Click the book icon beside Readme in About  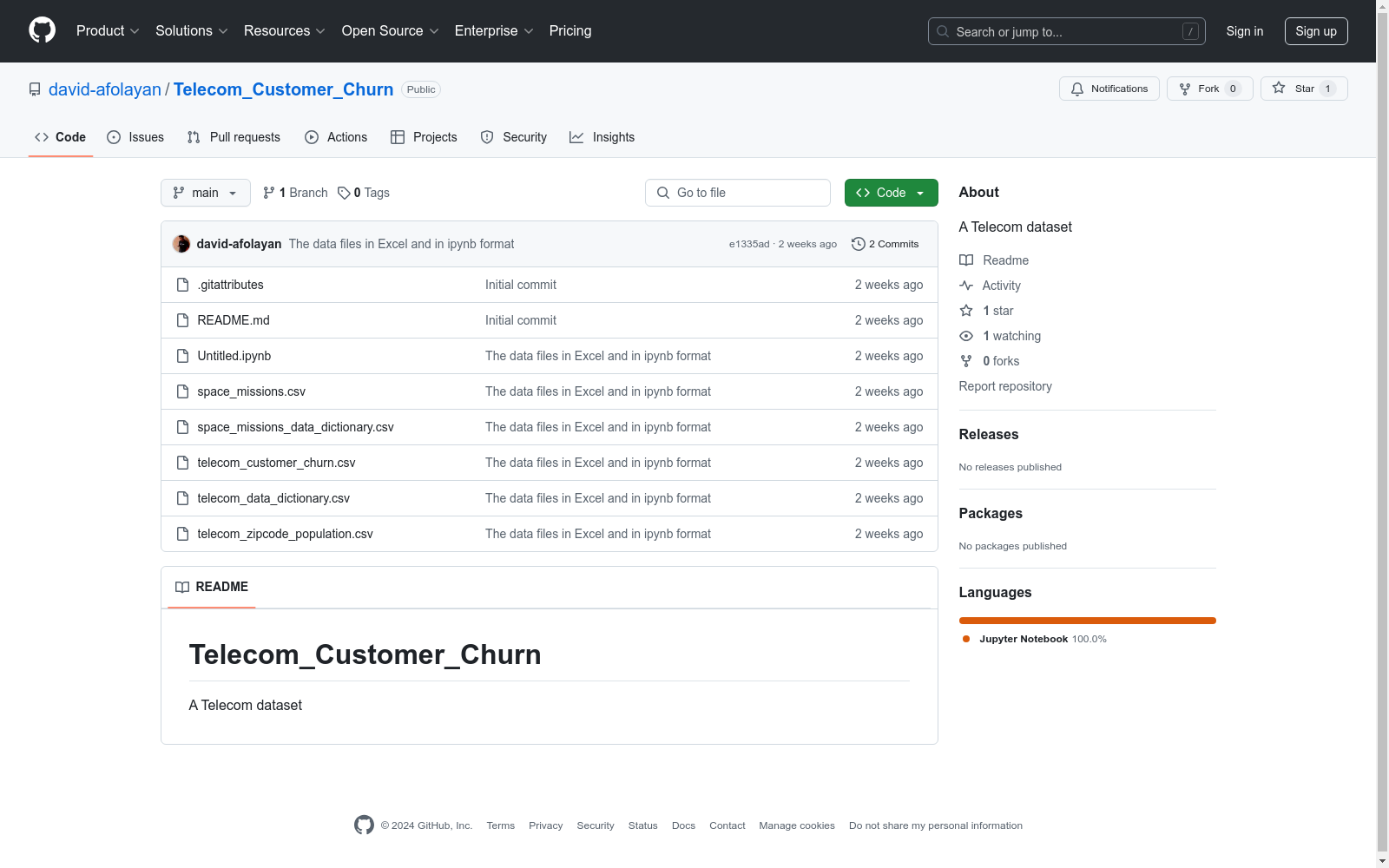click(966, 260)
